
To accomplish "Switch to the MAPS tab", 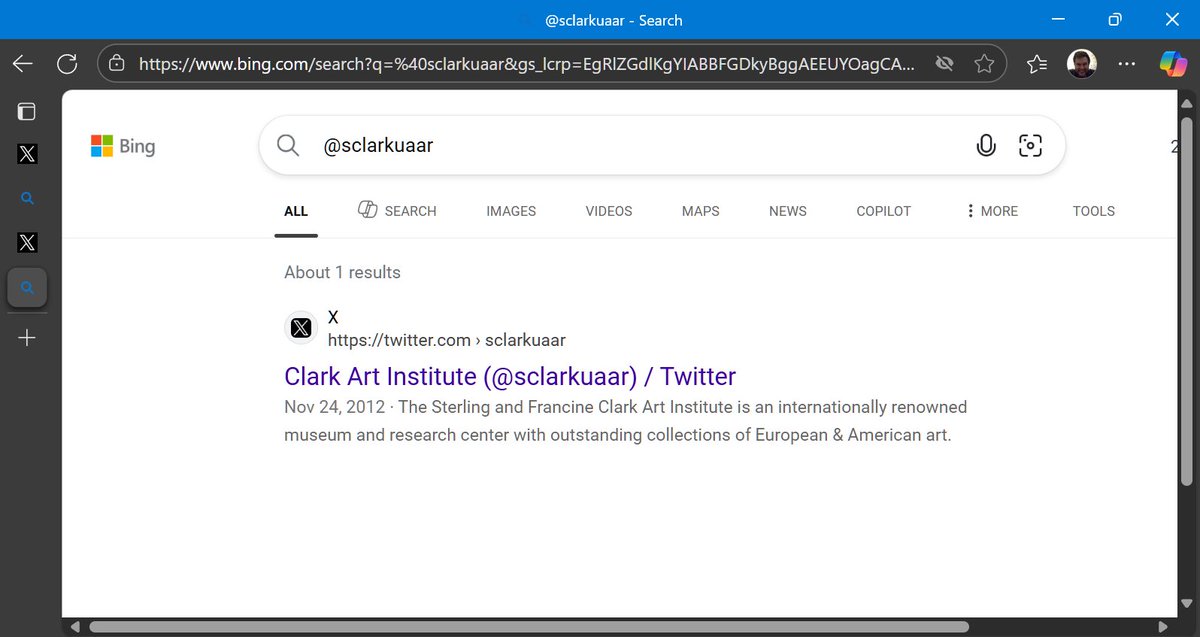I will (701, 211).
